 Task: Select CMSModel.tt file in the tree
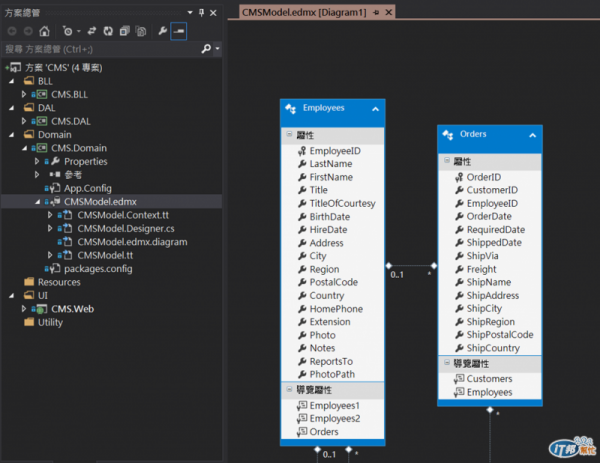click(105, 255)
